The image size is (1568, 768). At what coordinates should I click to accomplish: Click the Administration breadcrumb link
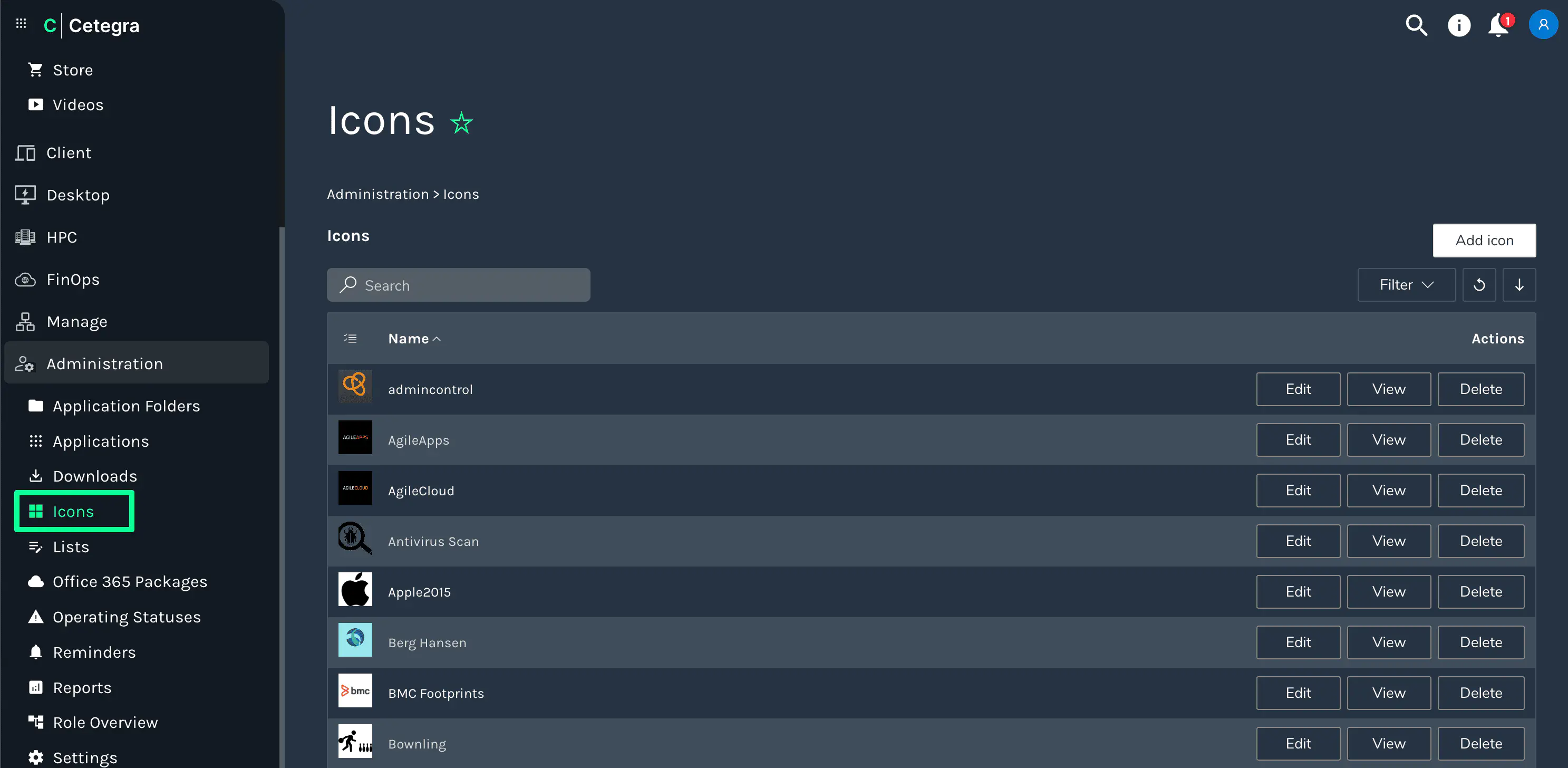point(378,194)
